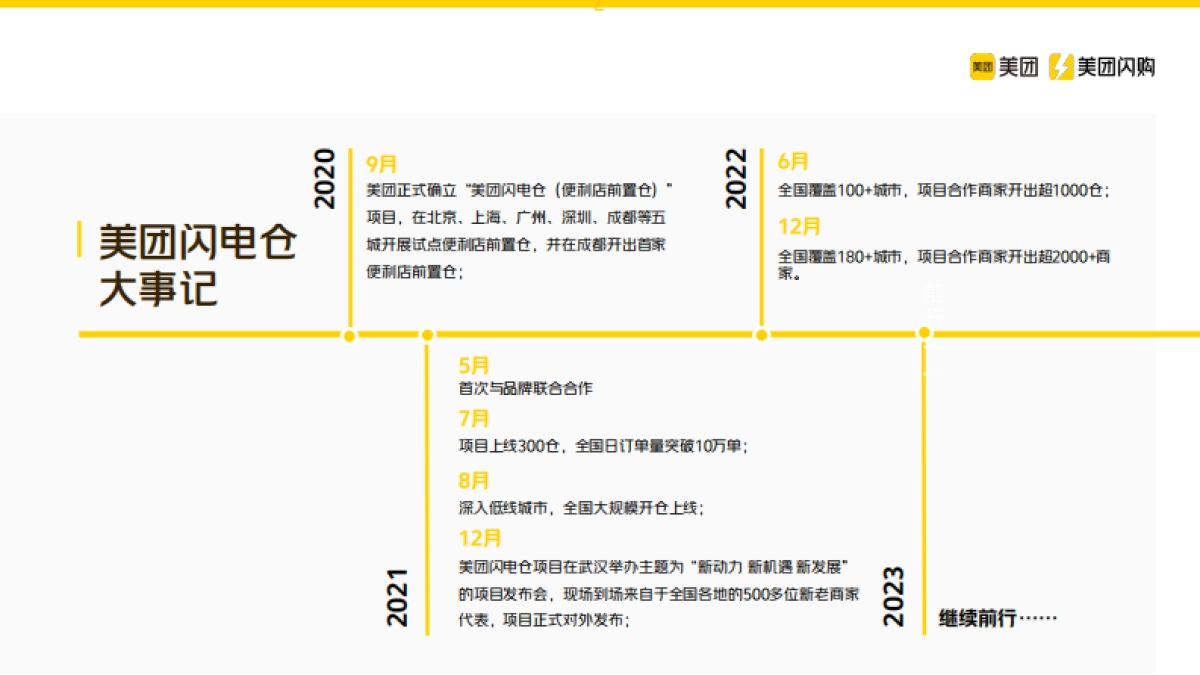Click the 7月 heading about 300仓 launch
The image size is (1200, 675).
coord(474,419)
